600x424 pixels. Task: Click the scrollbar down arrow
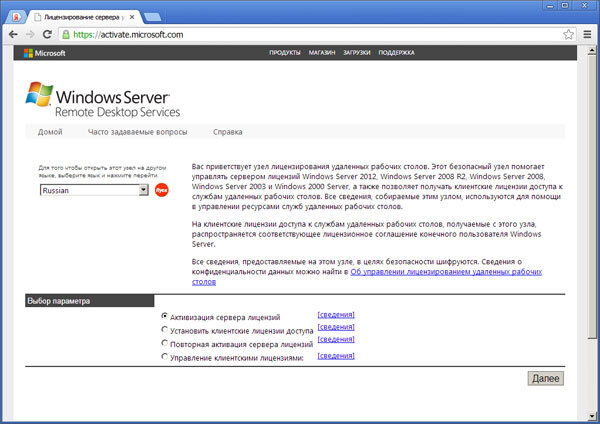coord(592,416)
